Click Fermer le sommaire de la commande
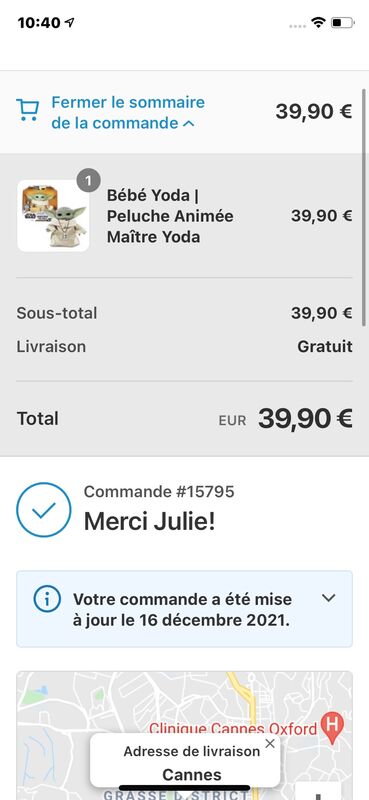369x800 pixels. (x=128, y=112)
